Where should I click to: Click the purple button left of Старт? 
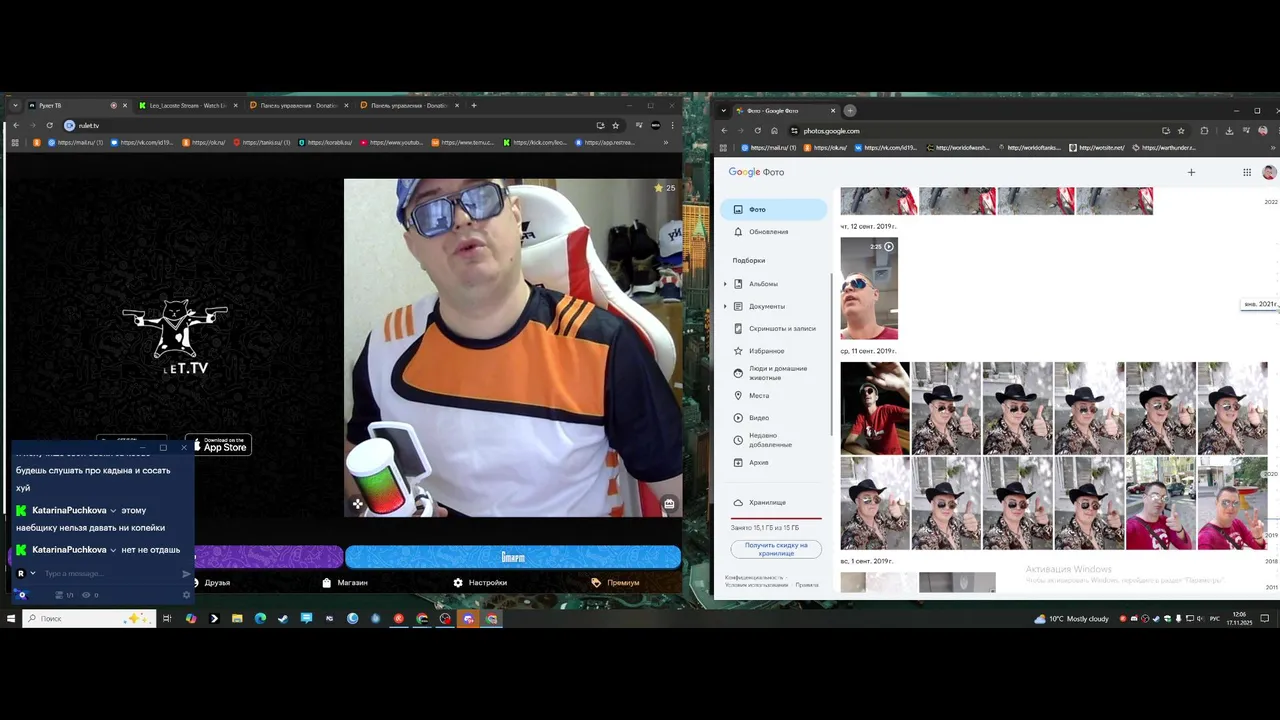click(x=268, y=557)
